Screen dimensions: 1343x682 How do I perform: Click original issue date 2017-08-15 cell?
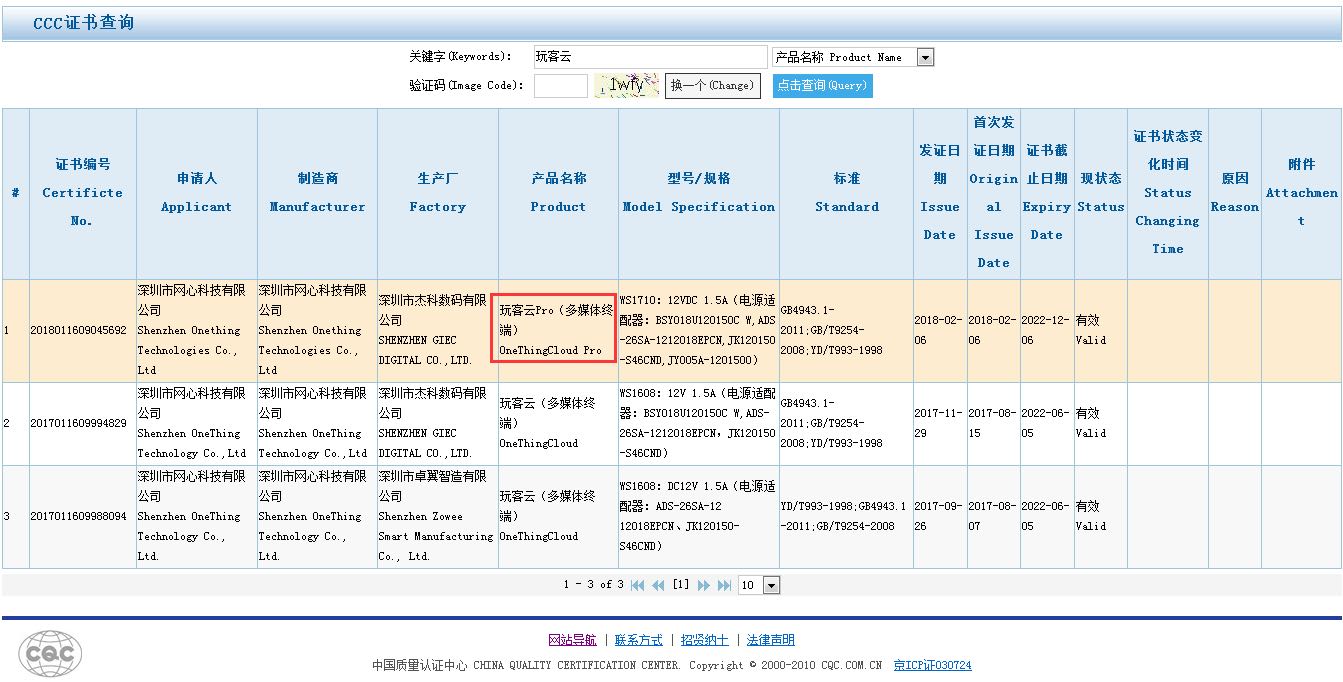(993, 423)
